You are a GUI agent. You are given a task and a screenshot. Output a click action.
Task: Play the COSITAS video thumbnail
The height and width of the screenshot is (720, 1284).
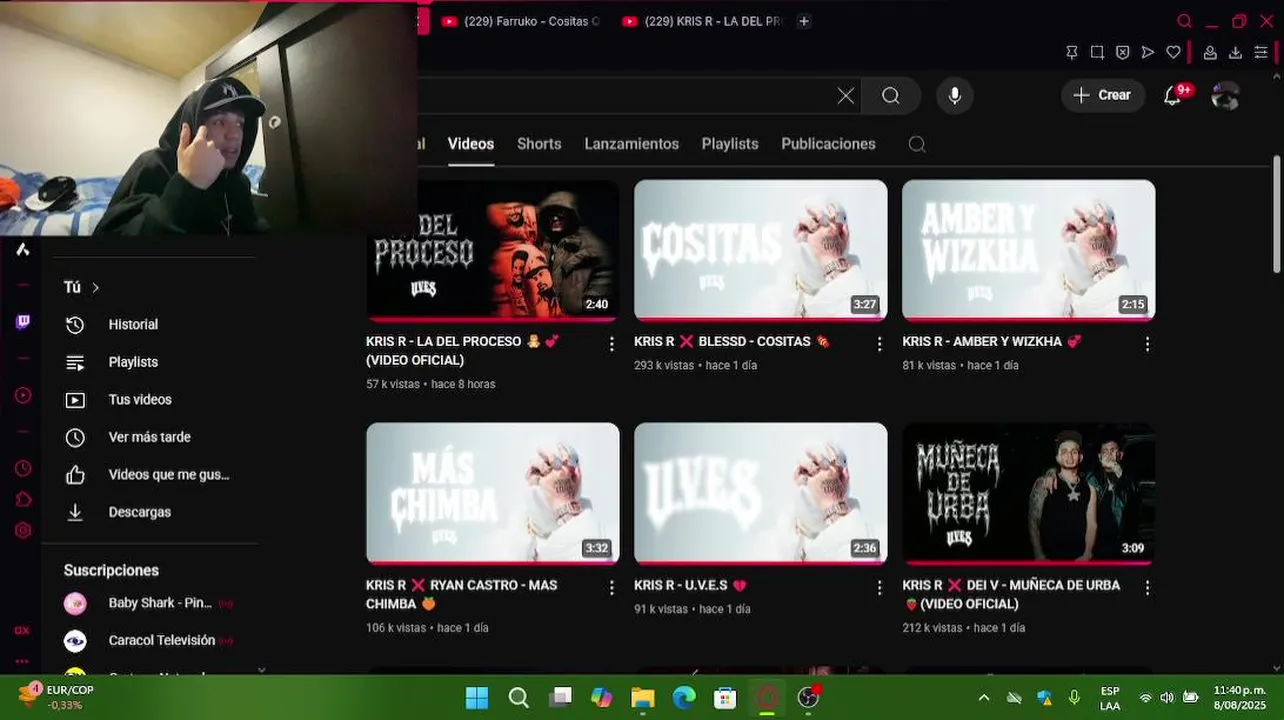click(x=760, y=249)
